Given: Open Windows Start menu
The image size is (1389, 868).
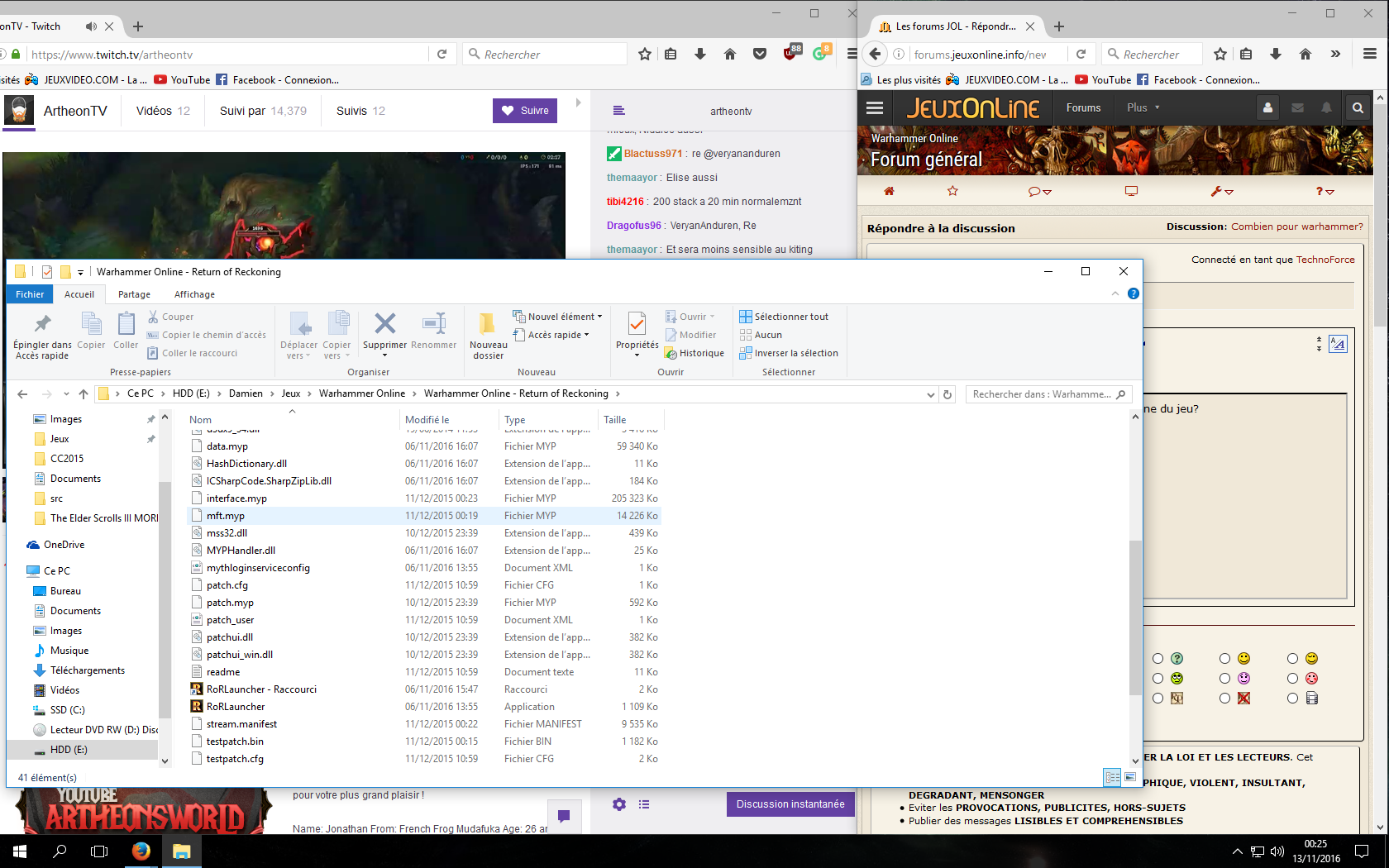Looking at the screenshot, I should 20,851.
